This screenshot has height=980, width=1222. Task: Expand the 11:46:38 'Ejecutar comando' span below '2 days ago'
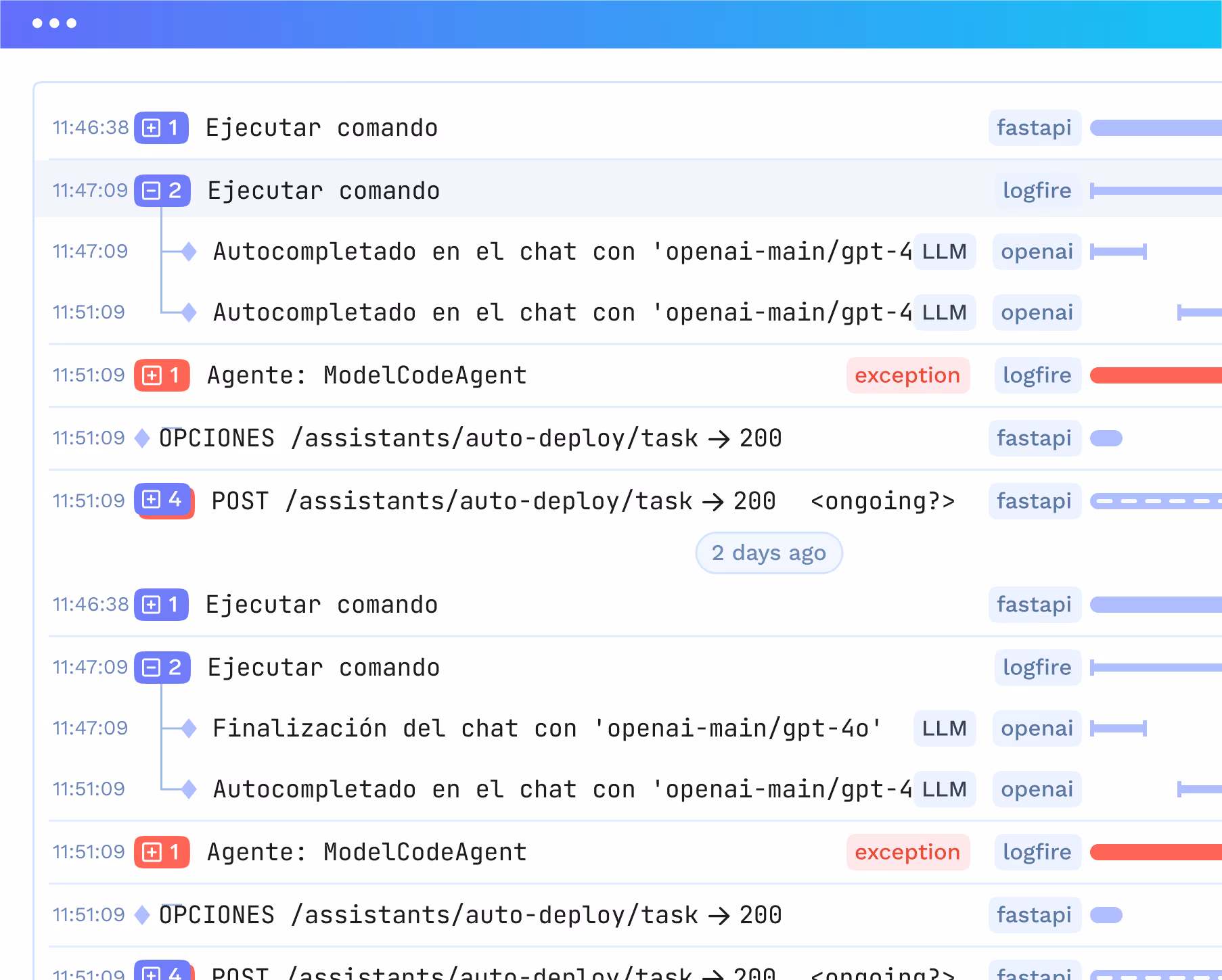click(161, 605)
